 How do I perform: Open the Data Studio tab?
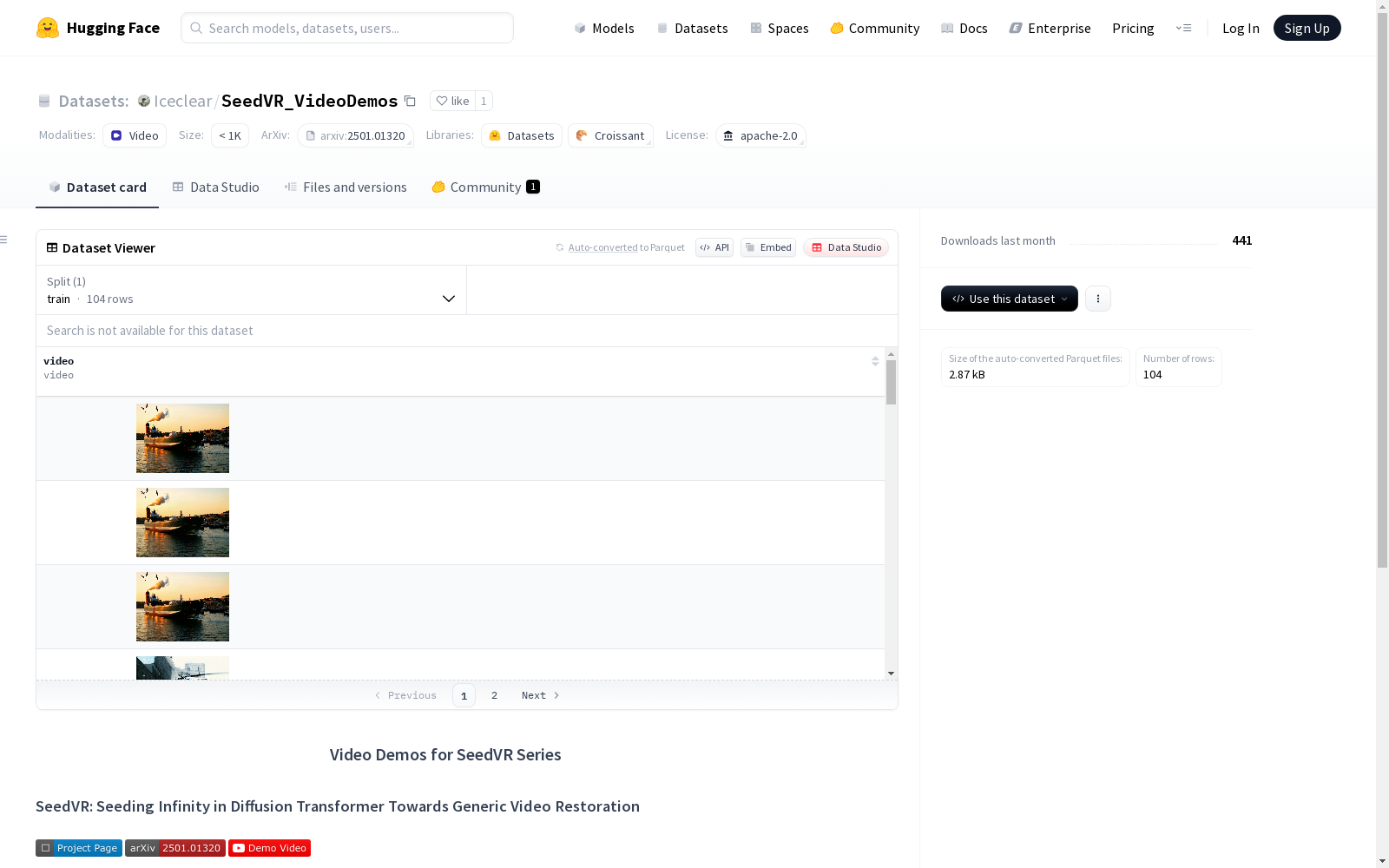[215, 187]
